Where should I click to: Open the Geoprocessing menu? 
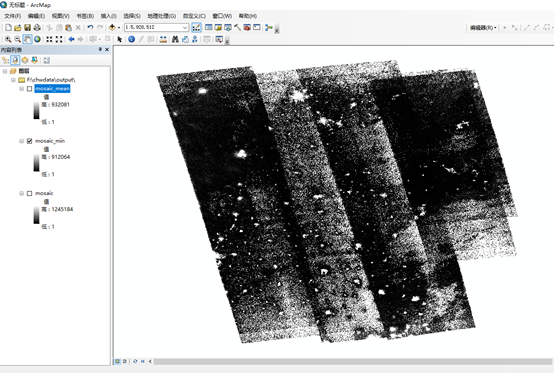click(161, 16)
